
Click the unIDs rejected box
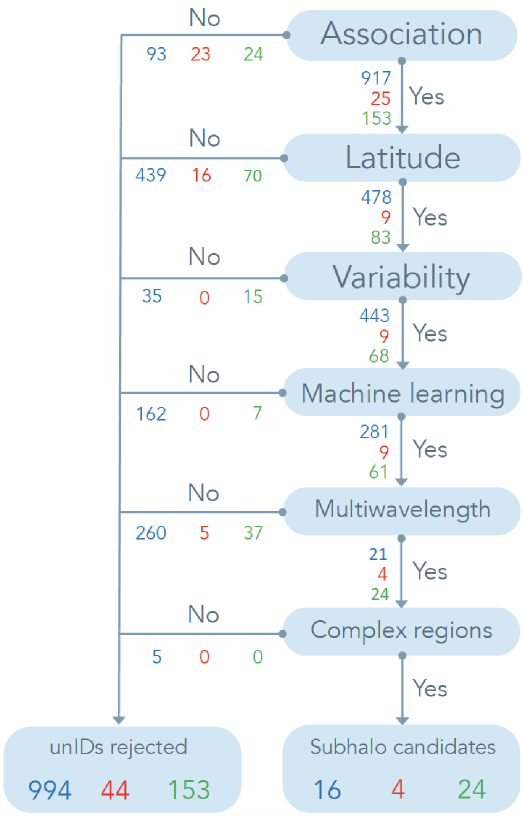pos(122,769)
